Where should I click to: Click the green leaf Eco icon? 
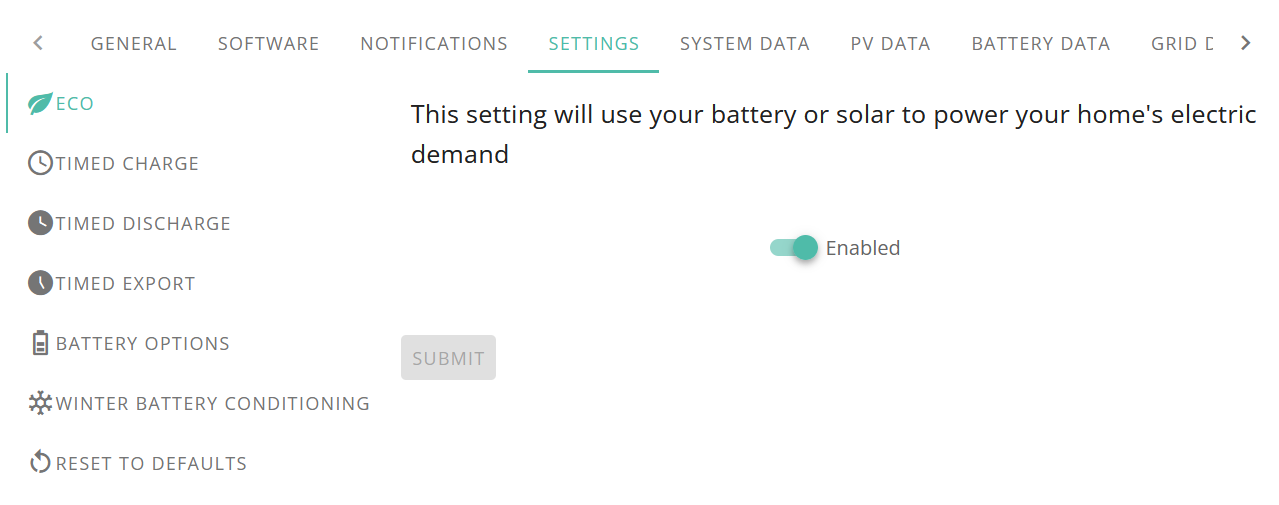(x=40, y=103)
